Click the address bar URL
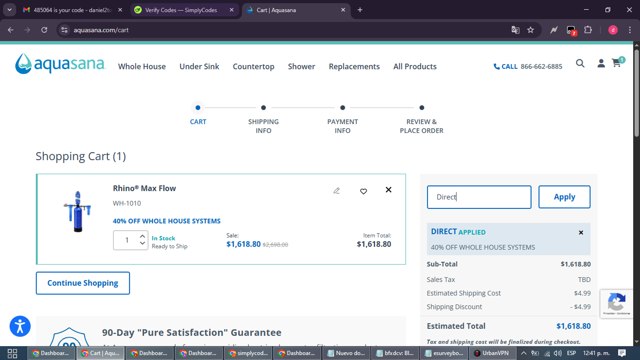640x360 pixels. 101,30
